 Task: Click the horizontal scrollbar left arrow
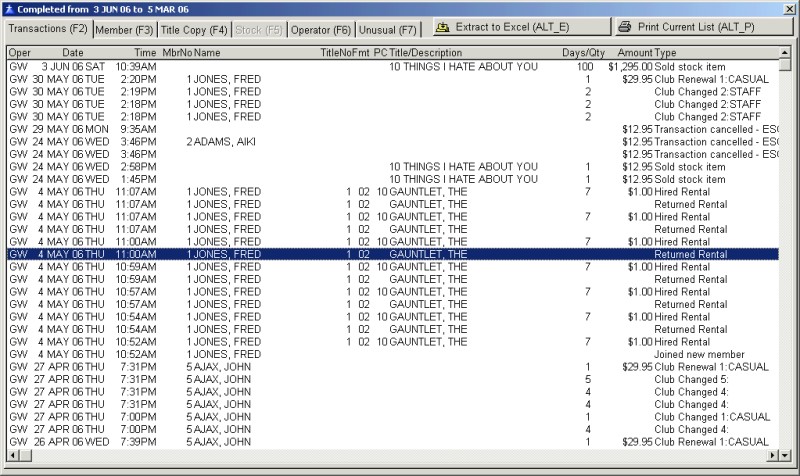[x=11, y=455]
